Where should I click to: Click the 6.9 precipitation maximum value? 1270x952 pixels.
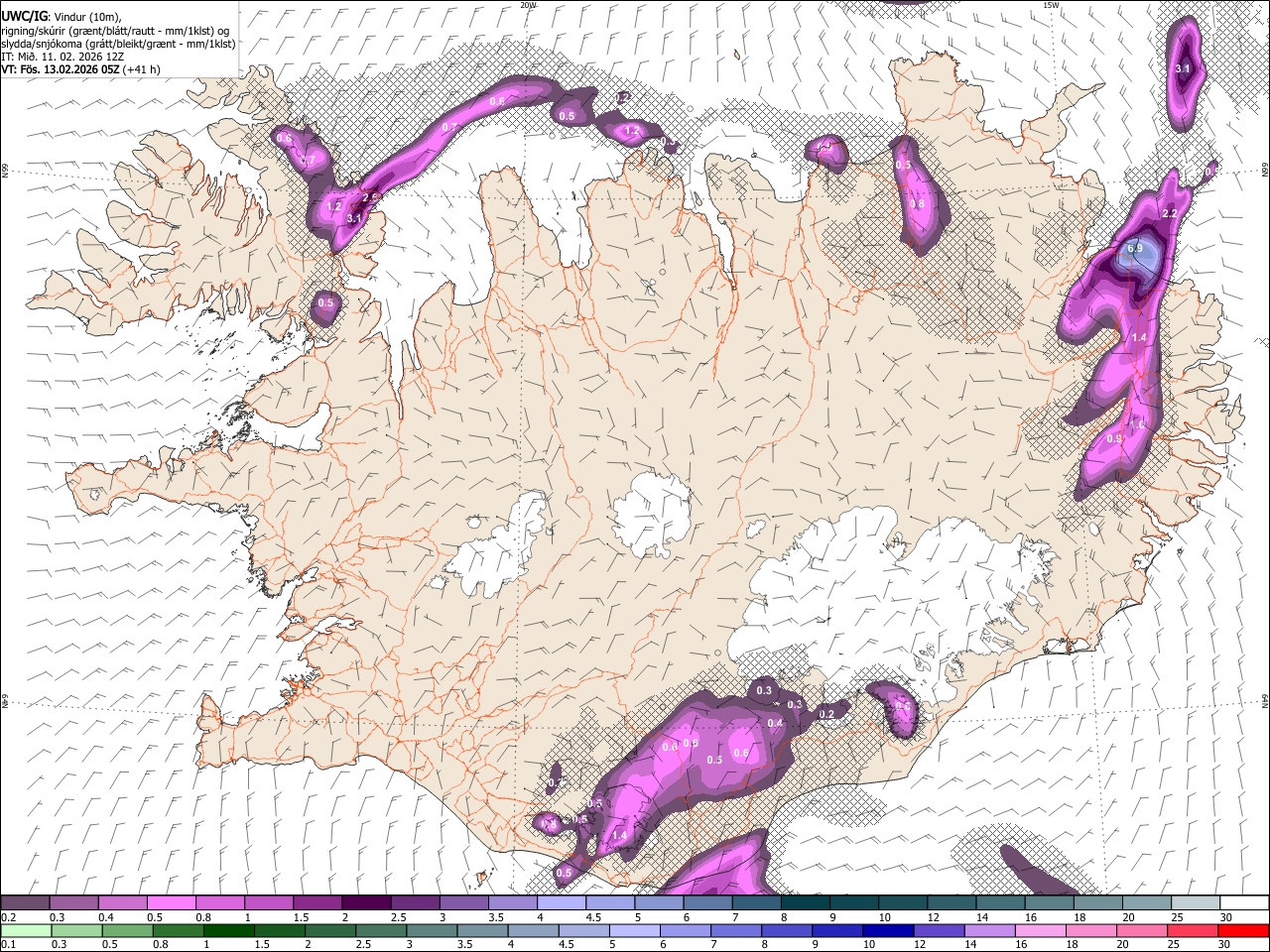click(x=1135, y=248)
